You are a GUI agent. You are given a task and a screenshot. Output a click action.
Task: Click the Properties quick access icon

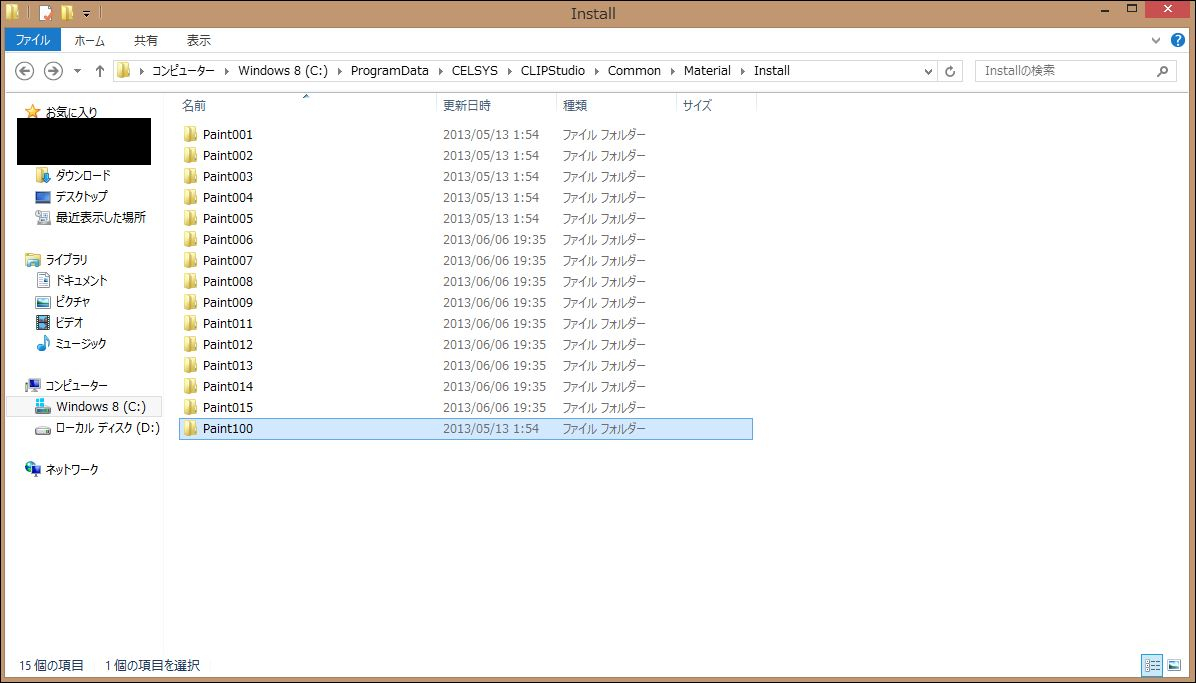pyautogui.click(x=46, y=13)
